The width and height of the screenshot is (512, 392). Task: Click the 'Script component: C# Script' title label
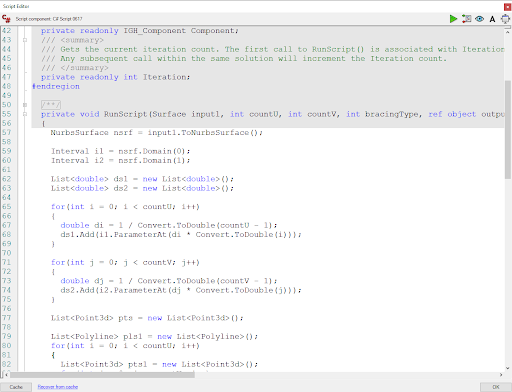click(x=49, y=19)
